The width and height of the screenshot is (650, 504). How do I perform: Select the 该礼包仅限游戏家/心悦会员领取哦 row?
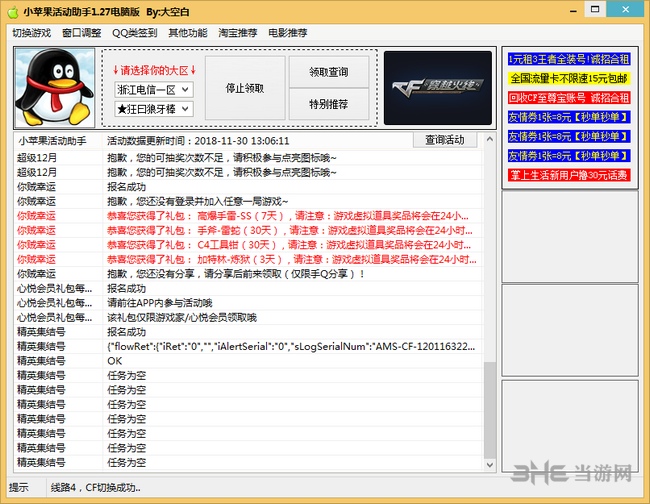point(248,317)
